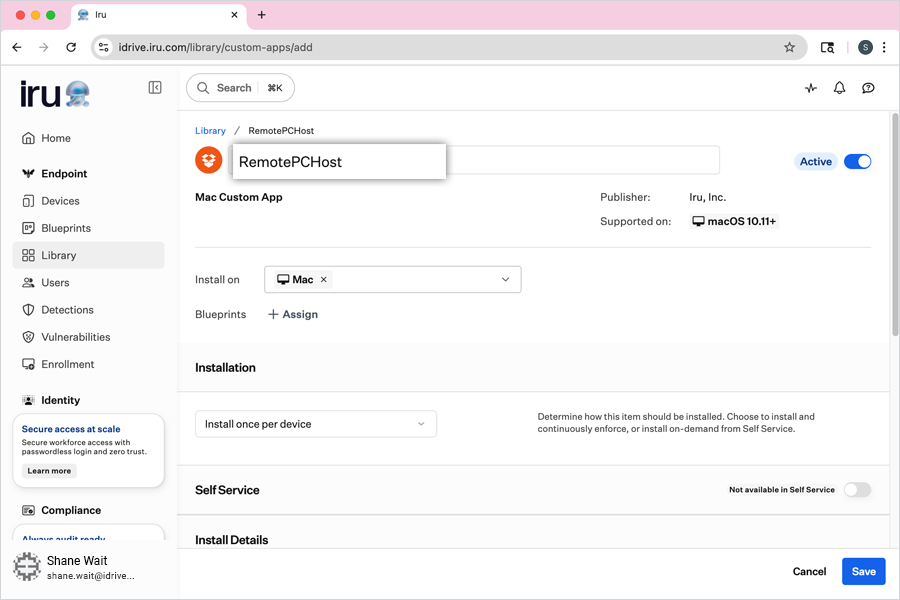Viewport: 900px width, 600px height.
Task: Open the Install once per device dropdown
Action: click(316, 424)
